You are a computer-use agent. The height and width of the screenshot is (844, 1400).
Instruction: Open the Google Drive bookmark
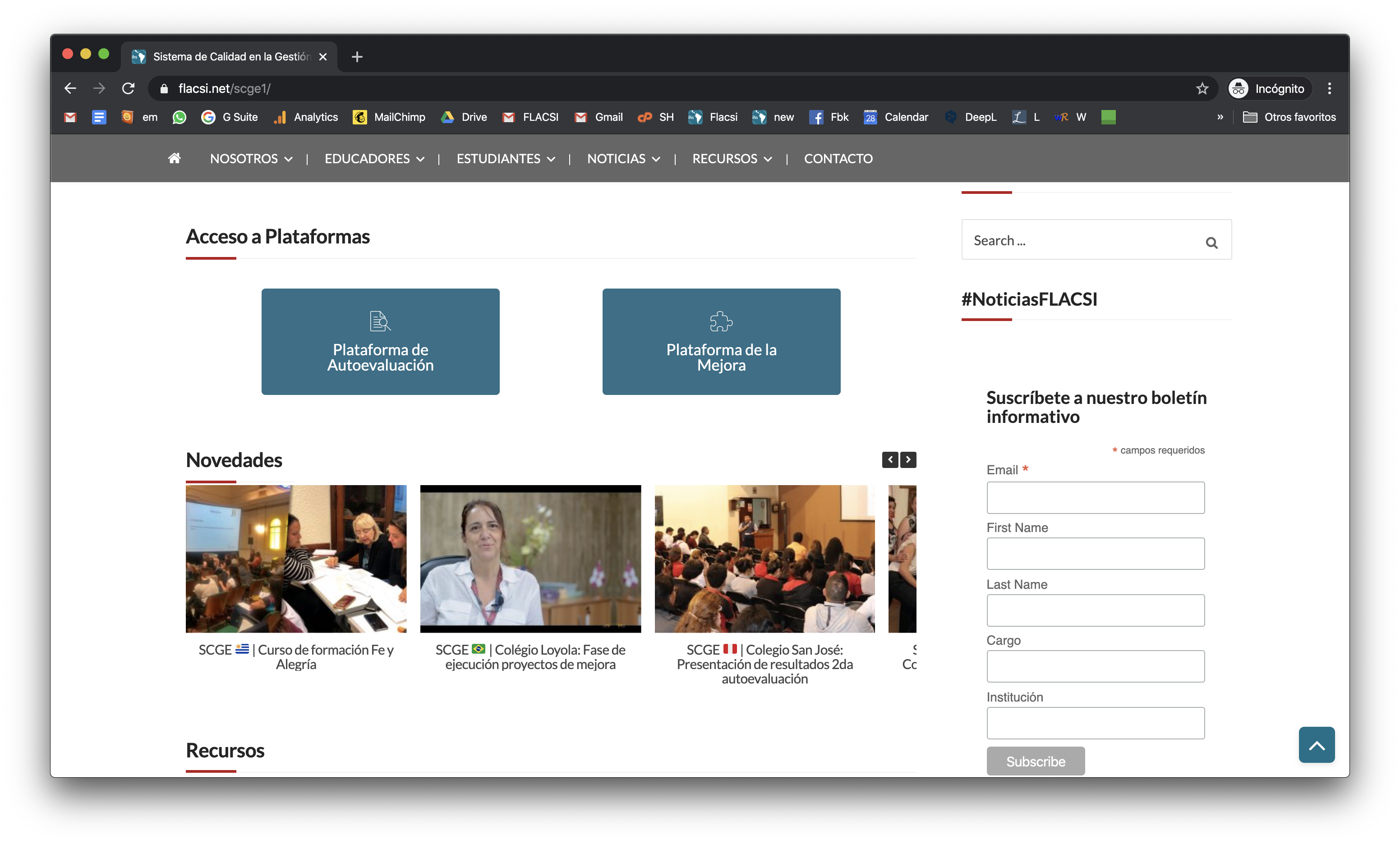[464, 117]
